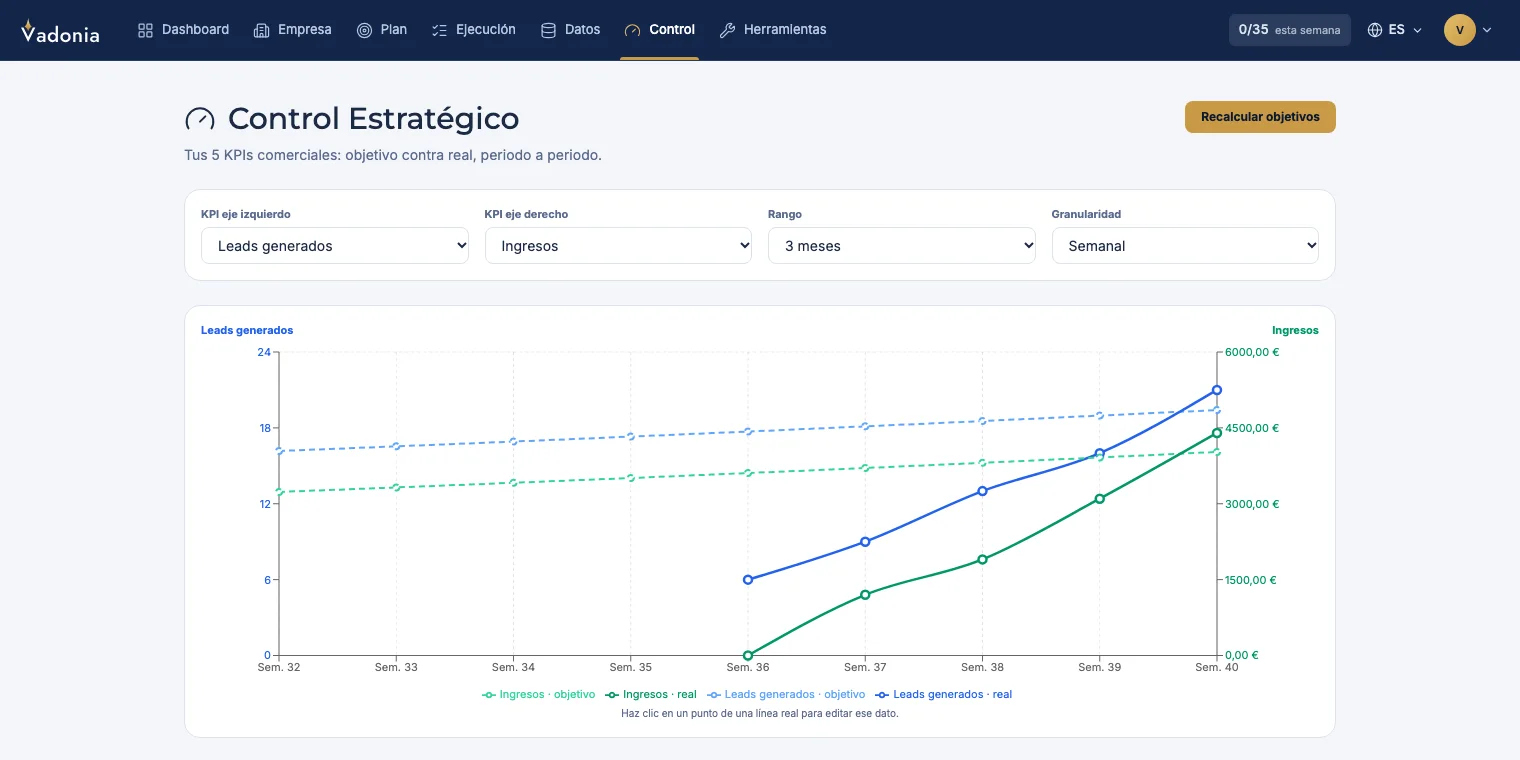This screenshot has width=1520, height=760.
Task: Click Ingresos real data point at Sem. 36
Action: click(x=748, y=656)
